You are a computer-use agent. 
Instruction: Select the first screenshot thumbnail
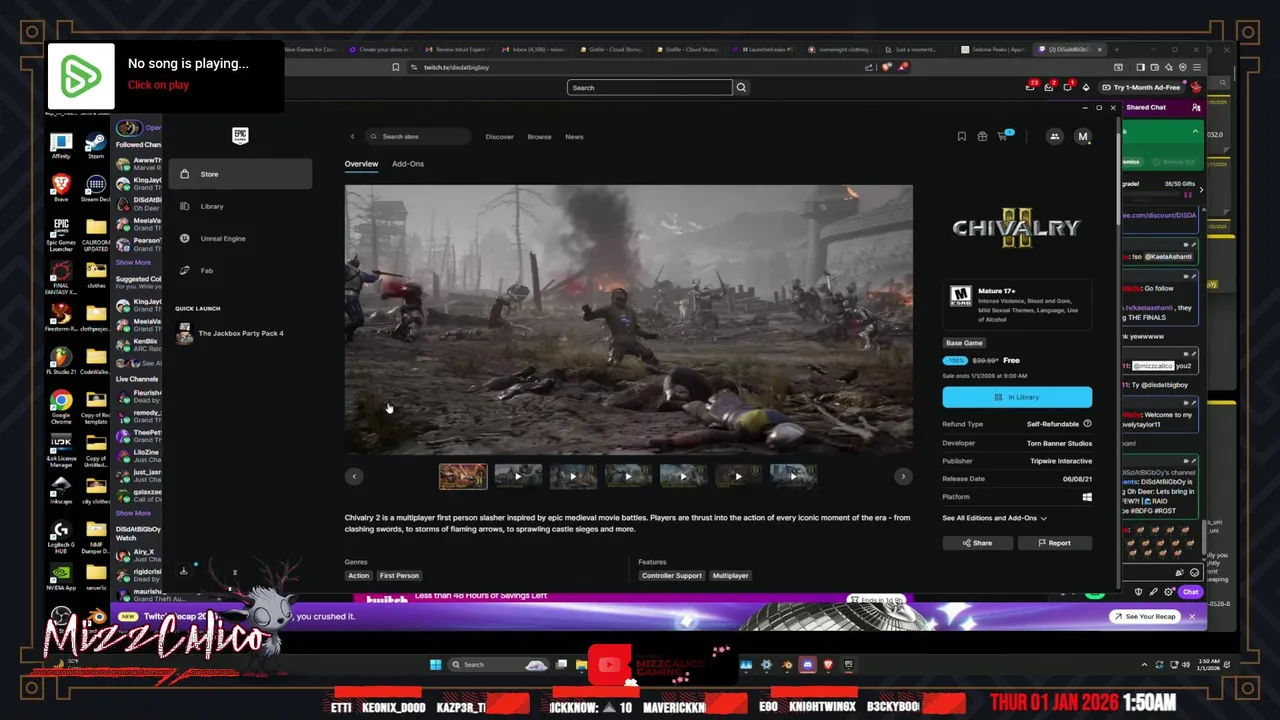coord(463,476)
